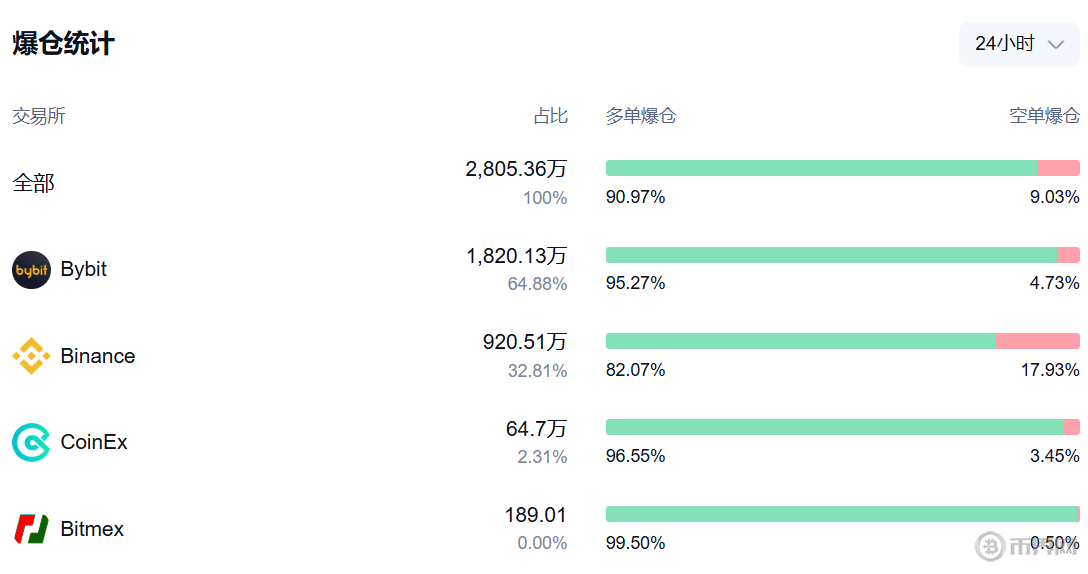Click the 爆仓统计 section title

coord(64,44)
